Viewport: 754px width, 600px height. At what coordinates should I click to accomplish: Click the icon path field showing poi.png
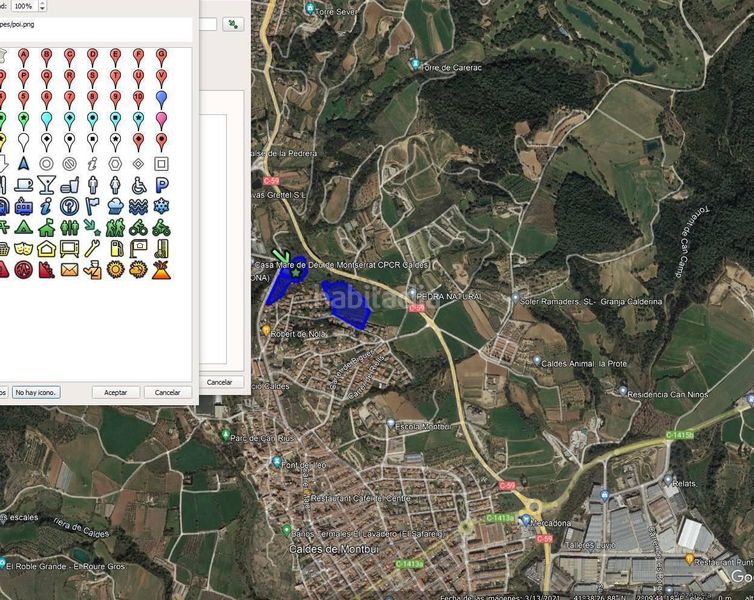tap(95, 29)
